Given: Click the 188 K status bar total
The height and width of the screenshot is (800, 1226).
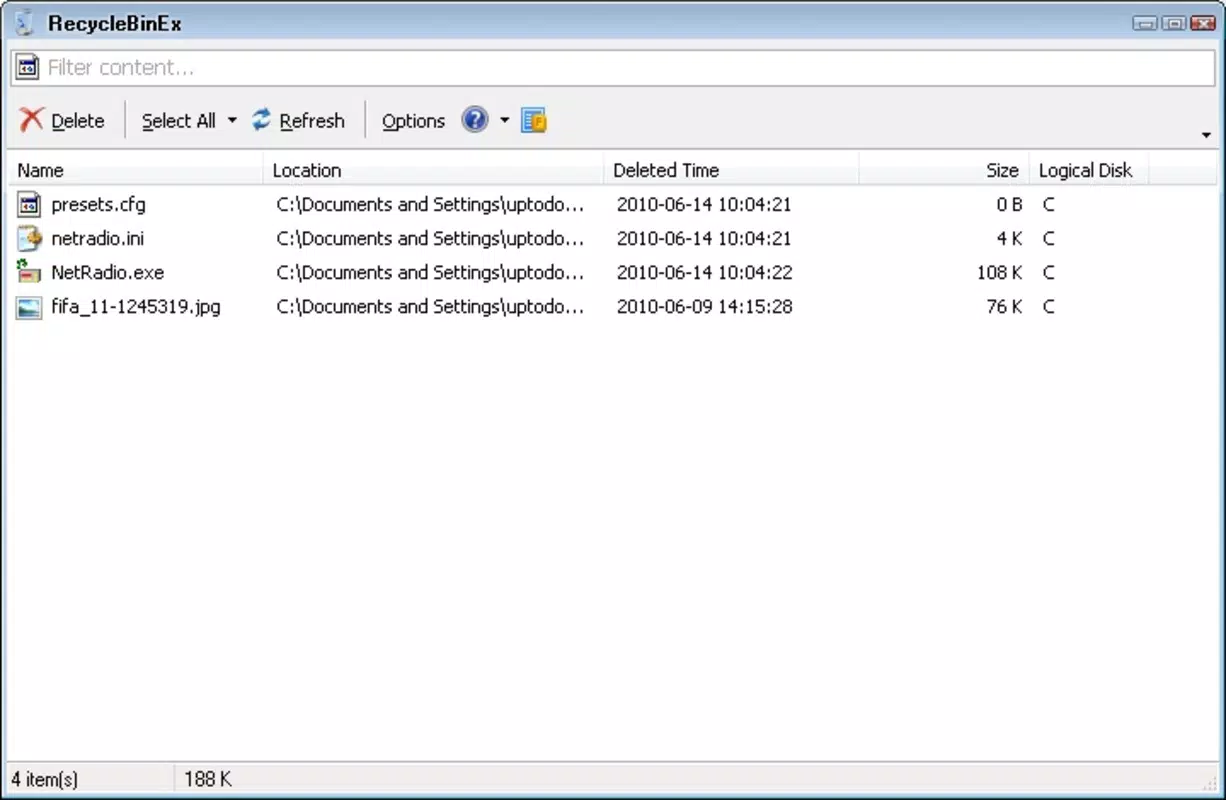Looking at the screenshot, I should click(x=208, y=778).
